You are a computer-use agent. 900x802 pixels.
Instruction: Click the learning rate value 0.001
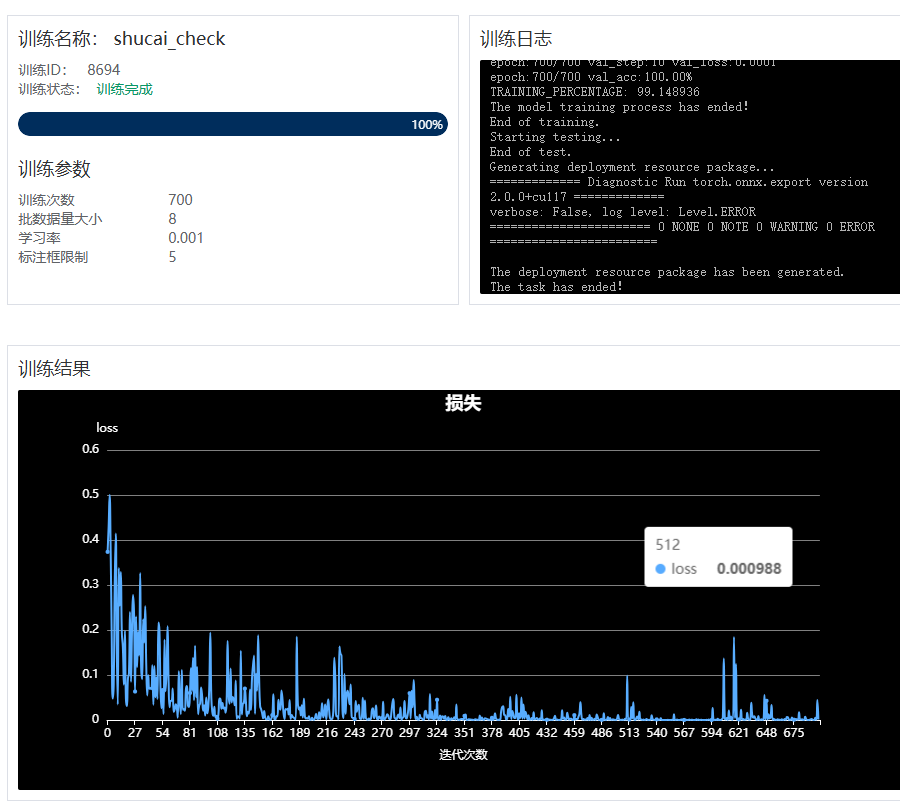coord(186,238)
